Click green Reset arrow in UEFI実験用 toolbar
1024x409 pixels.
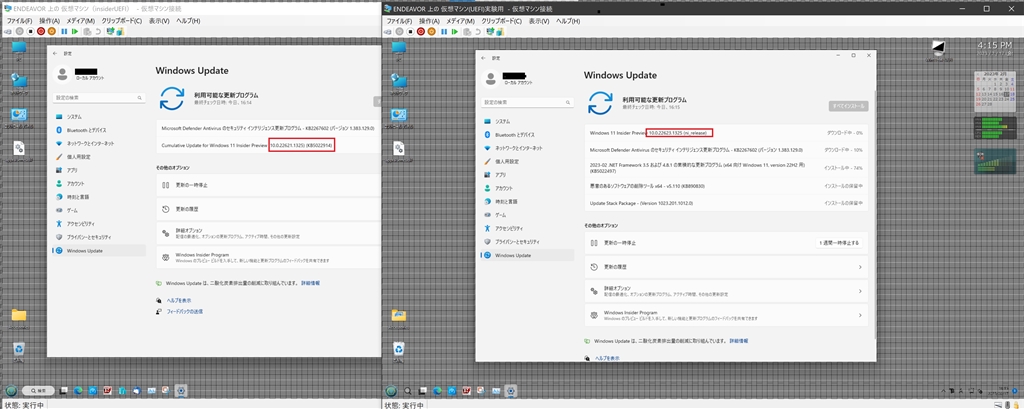coord(456,31)
